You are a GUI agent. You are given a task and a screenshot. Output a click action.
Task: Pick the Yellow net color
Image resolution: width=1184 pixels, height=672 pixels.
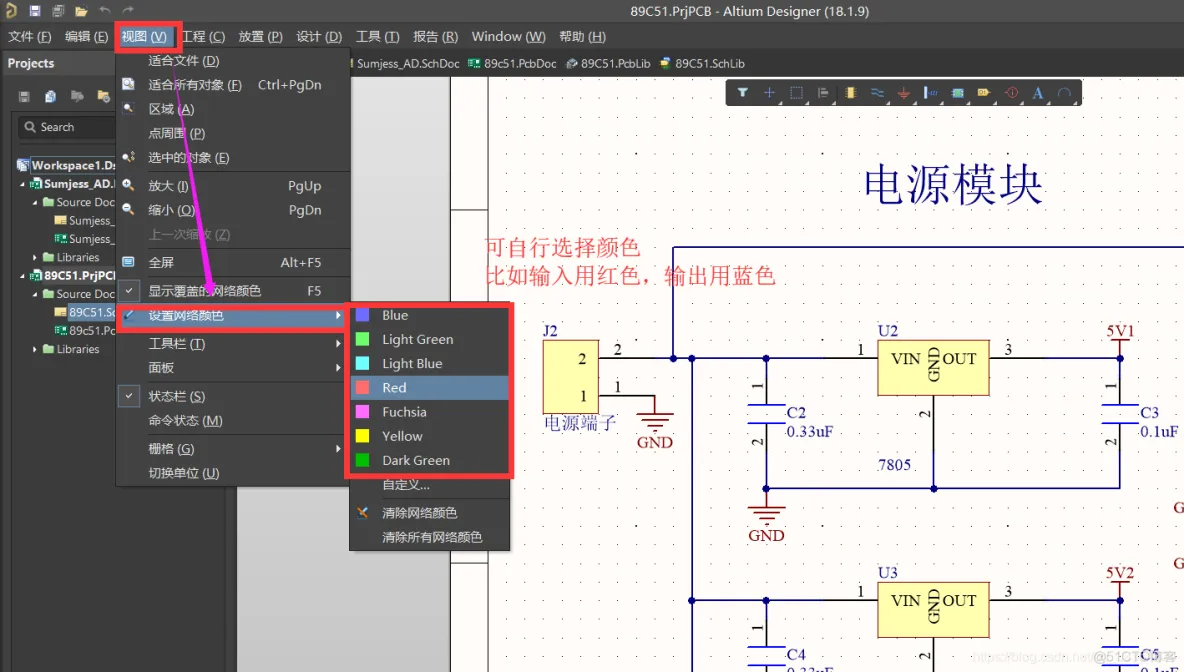pos(430,436)
